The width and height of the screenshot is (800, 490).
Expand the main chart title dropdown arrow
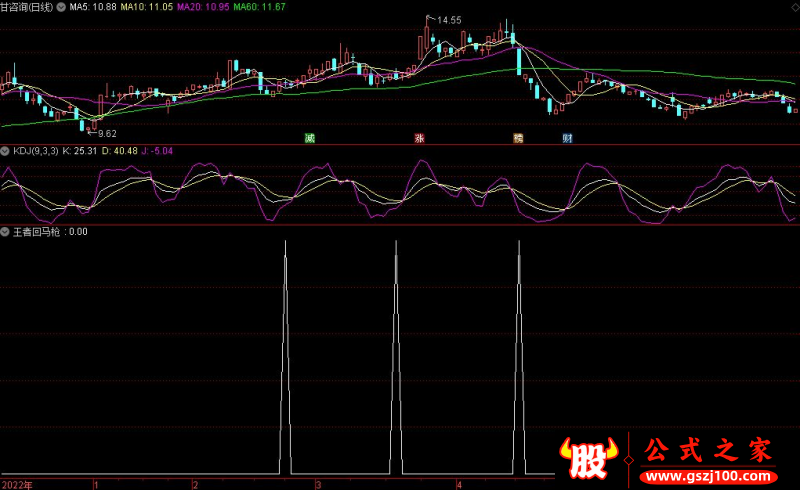pos(64,7)
